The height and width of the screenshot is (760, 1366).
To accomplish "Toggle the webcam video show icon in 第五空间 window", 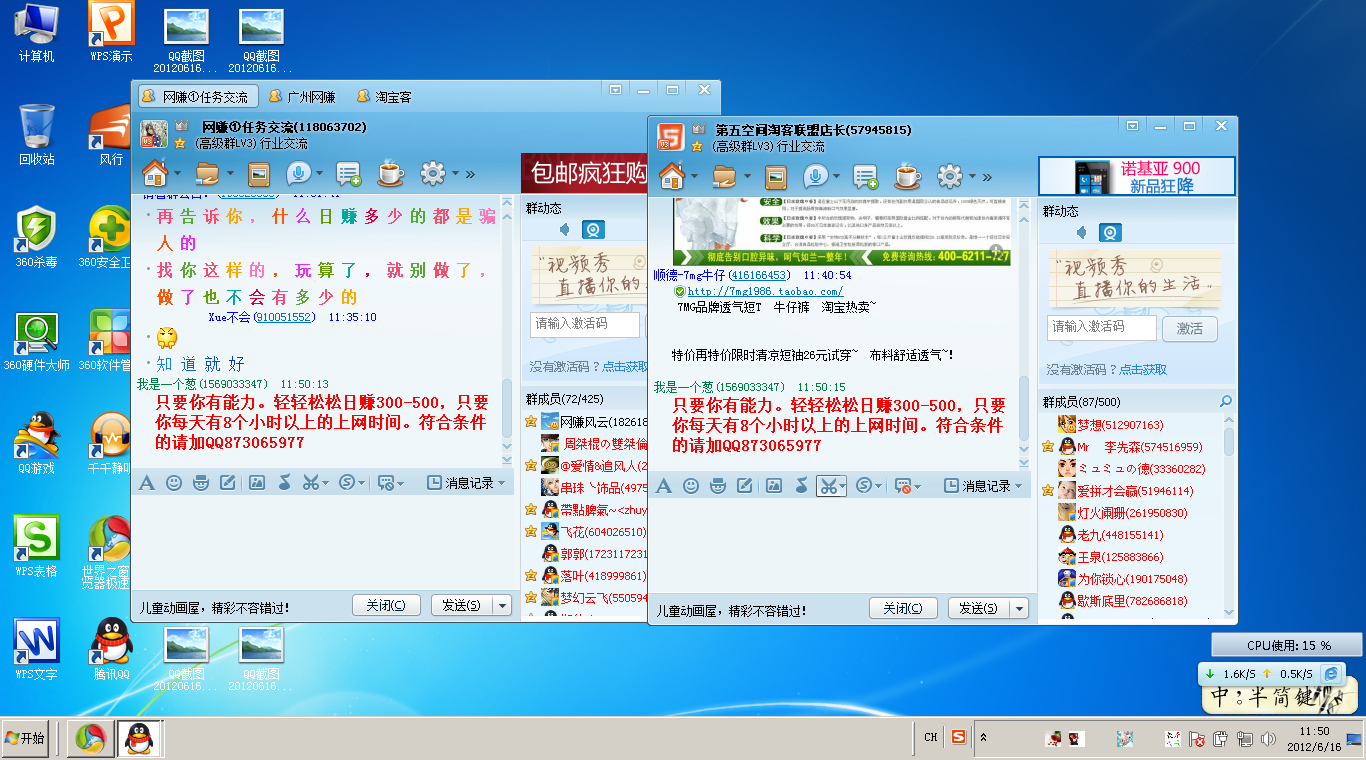I will point(1110,232).
